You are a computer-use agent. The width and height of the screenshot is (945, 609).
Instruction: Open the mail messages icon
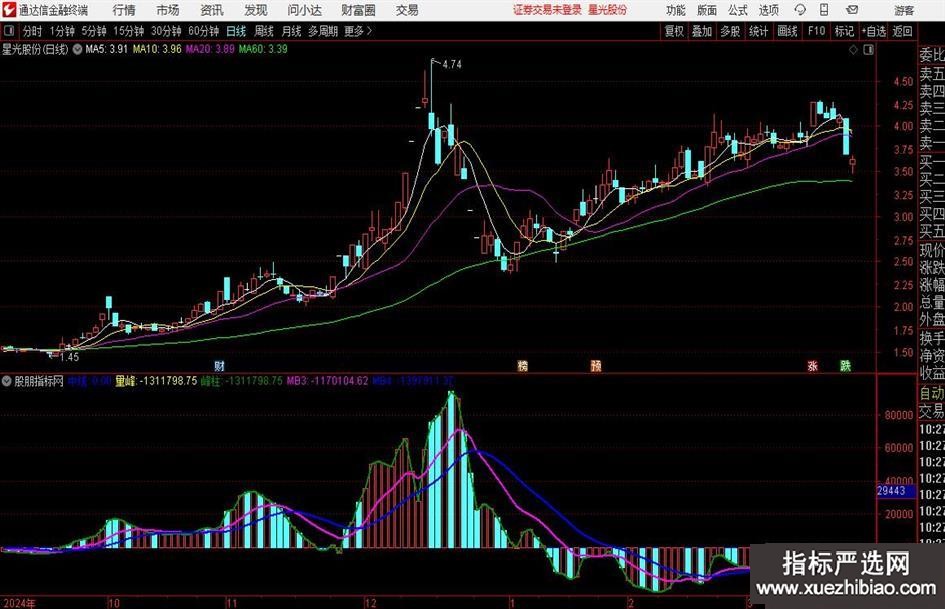tap(852, 10)
